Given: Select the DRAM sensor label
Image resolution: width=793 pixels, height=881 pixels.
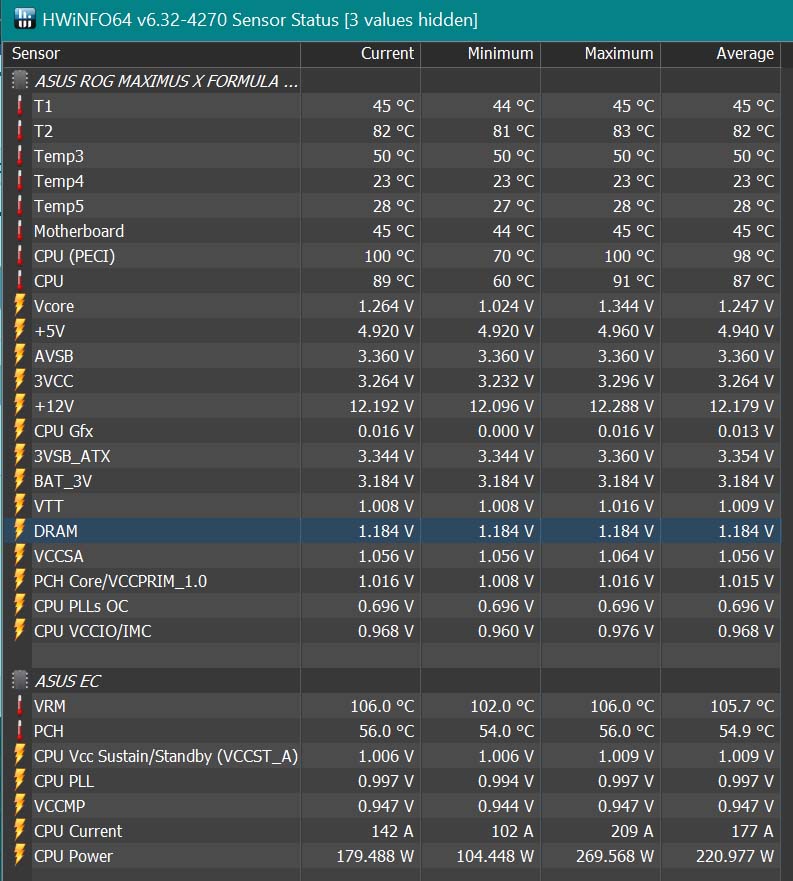Looking at the screenshot, I should pyautogui.click(x=56, y=531).
